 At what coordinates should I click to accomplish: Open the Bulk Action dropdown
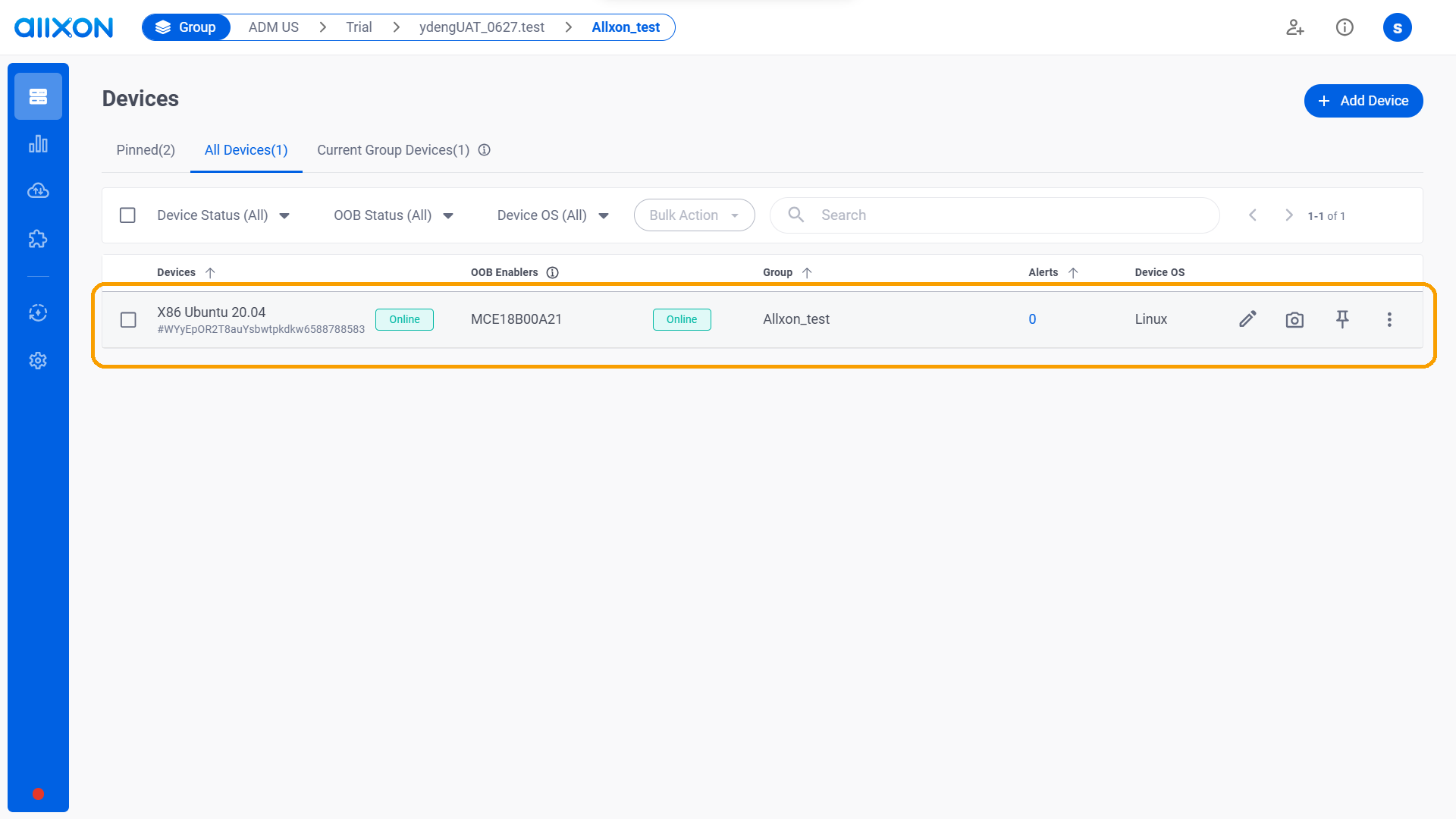[694, 215]
